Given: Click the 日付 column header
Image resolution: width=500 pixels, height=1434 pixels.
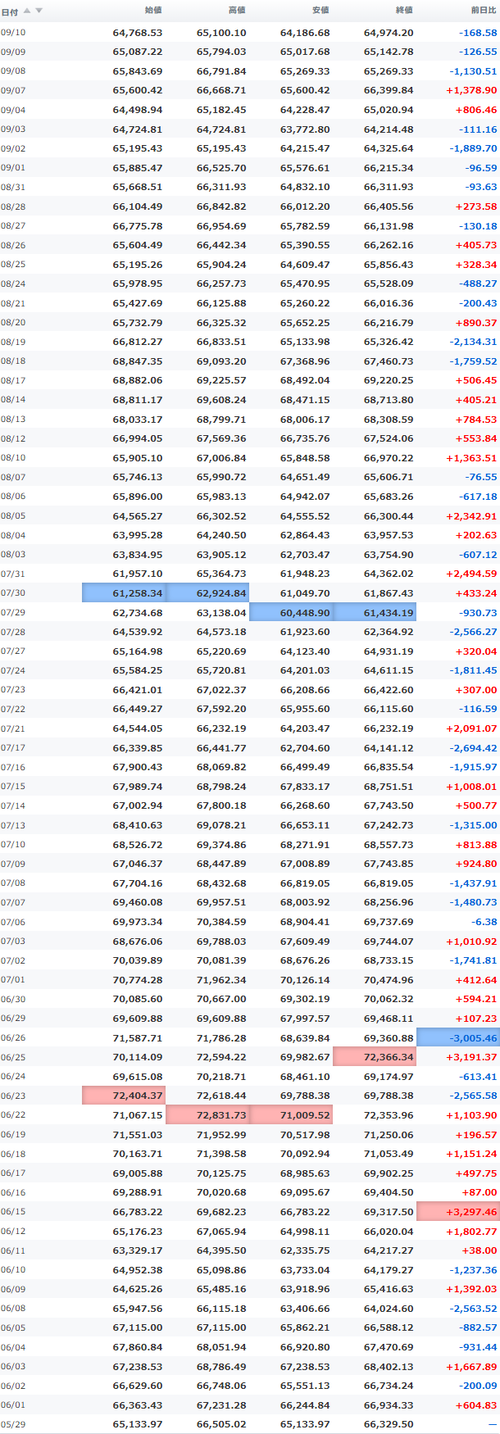Looking at the screenshot, I should click(10, 10).
